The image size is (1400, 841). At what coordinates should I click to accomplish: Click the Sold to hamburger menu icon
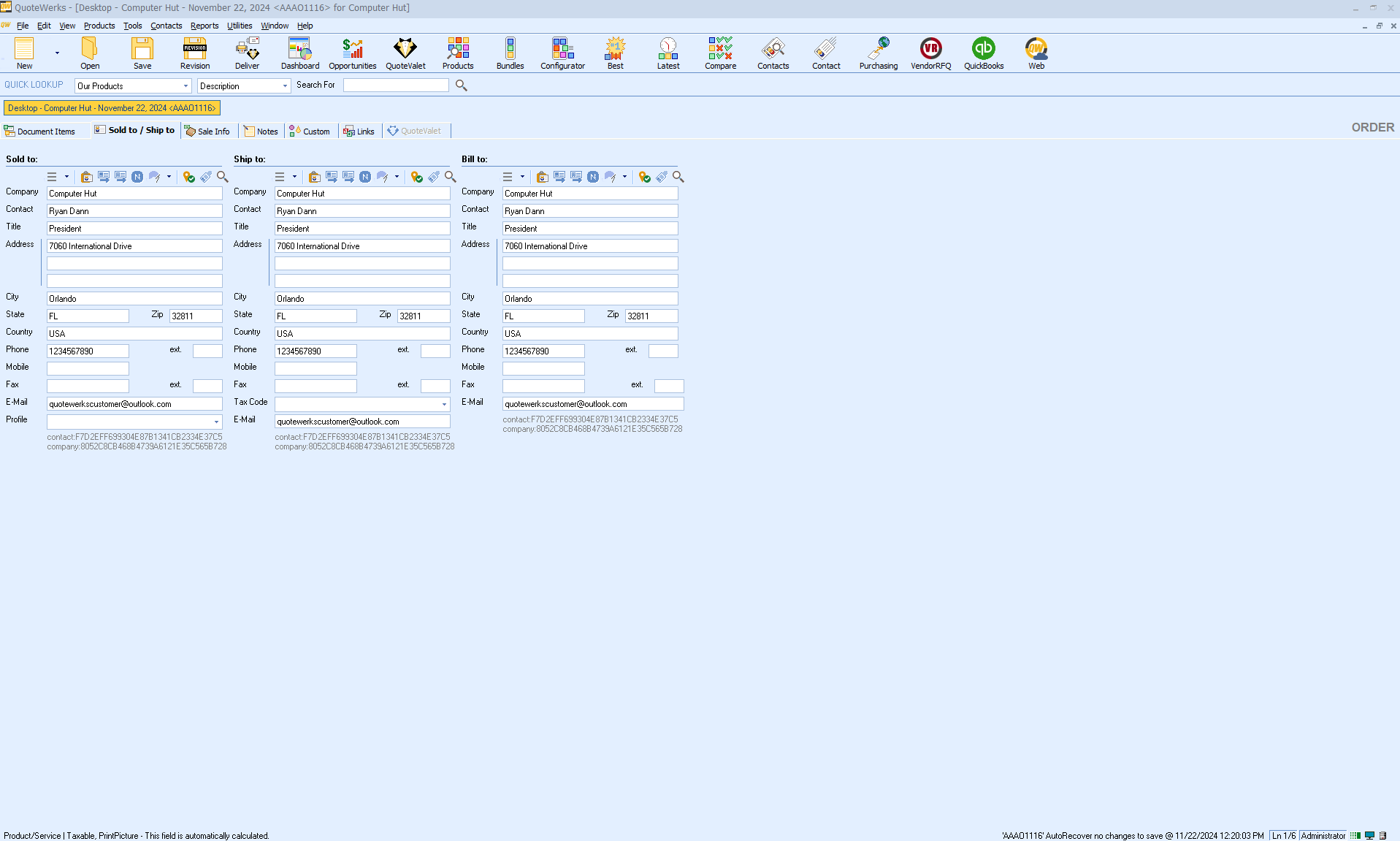(52, 177)
